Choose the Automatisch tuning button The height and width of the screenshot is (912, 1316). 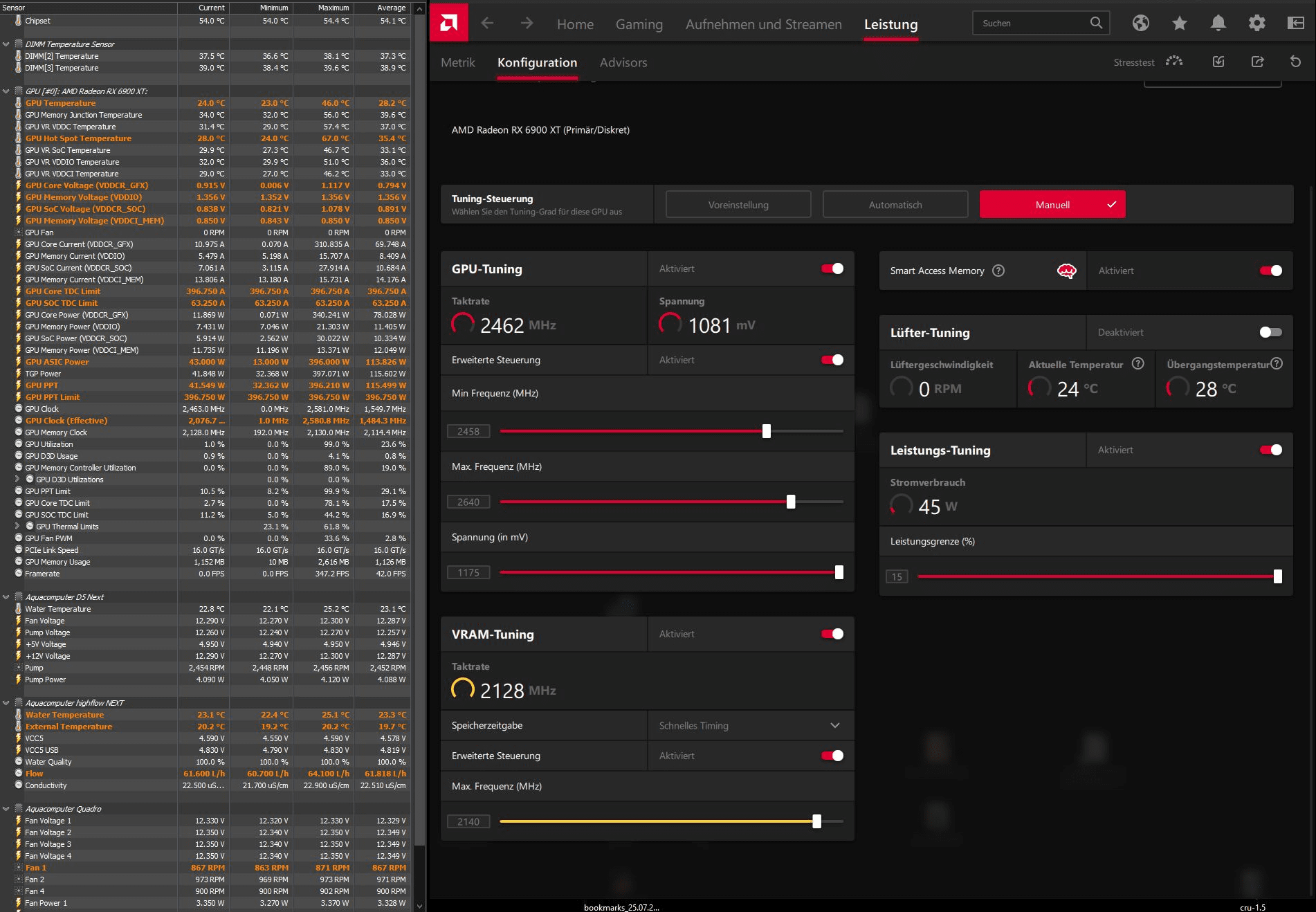tap(895, 205)
